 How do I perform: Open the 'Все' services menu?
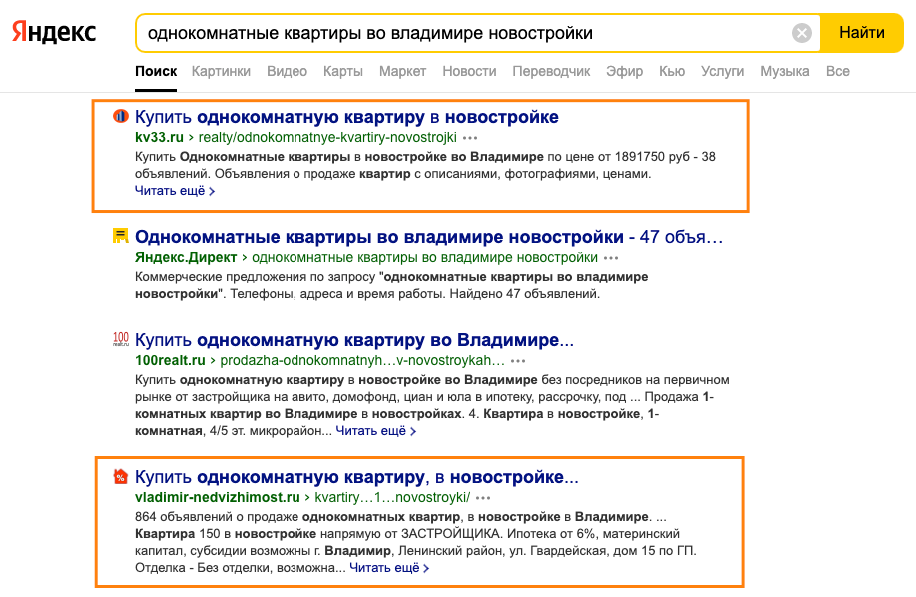(x=837, y=71)
